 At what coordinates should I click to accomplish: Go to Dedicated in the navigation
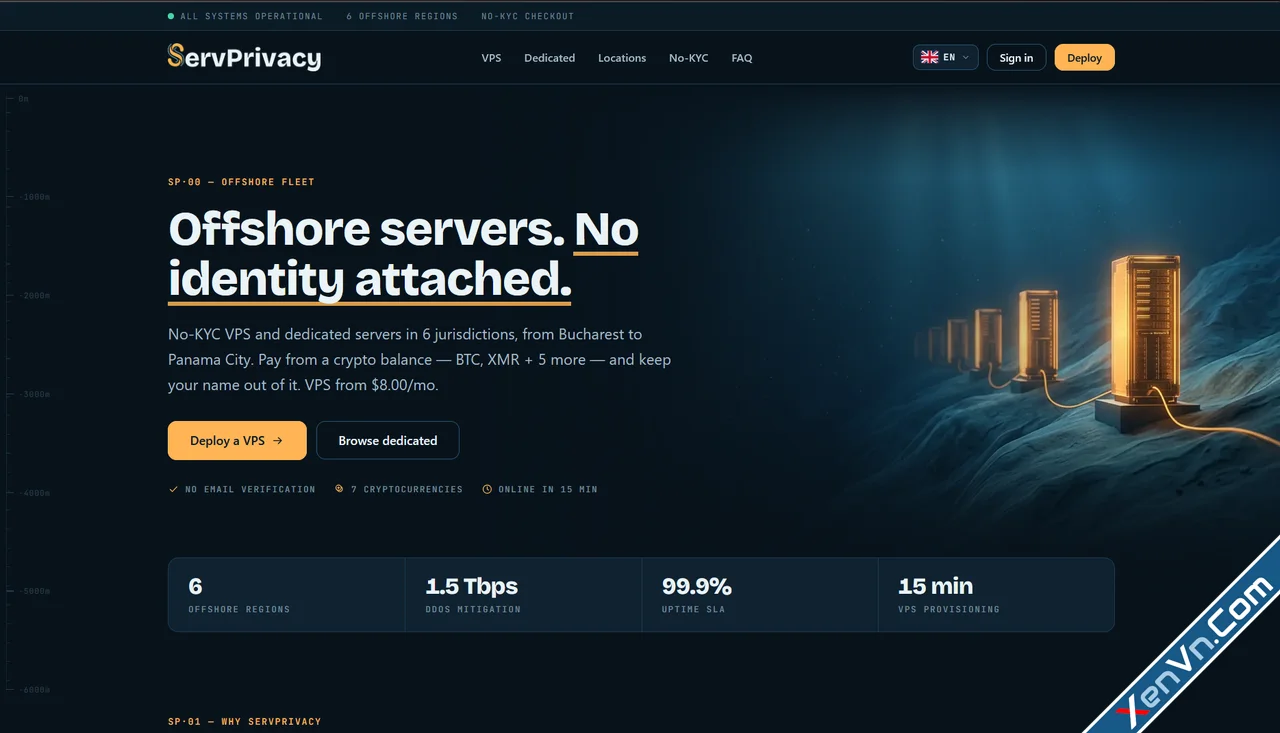point(549,58)
